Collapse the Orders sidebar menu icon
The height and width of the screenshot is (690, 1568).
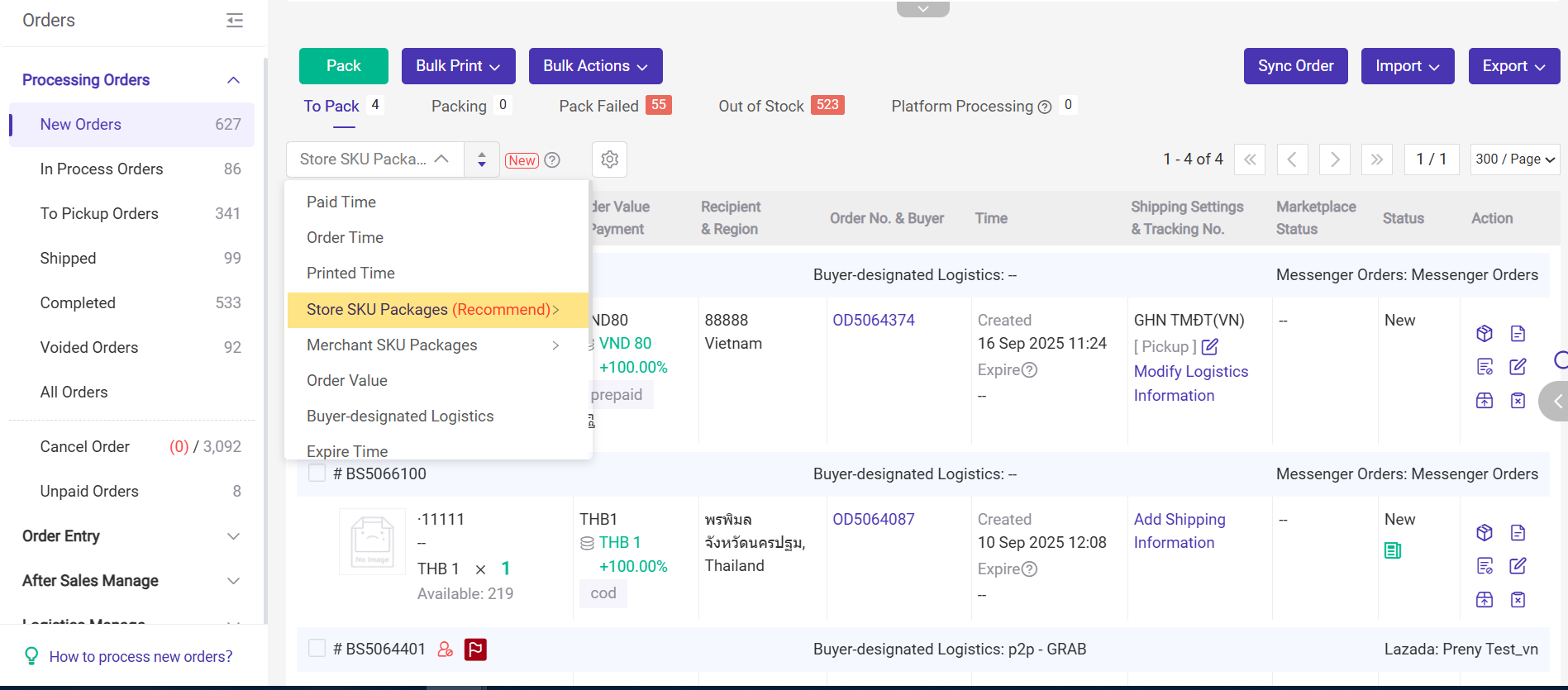coord(235,21)
